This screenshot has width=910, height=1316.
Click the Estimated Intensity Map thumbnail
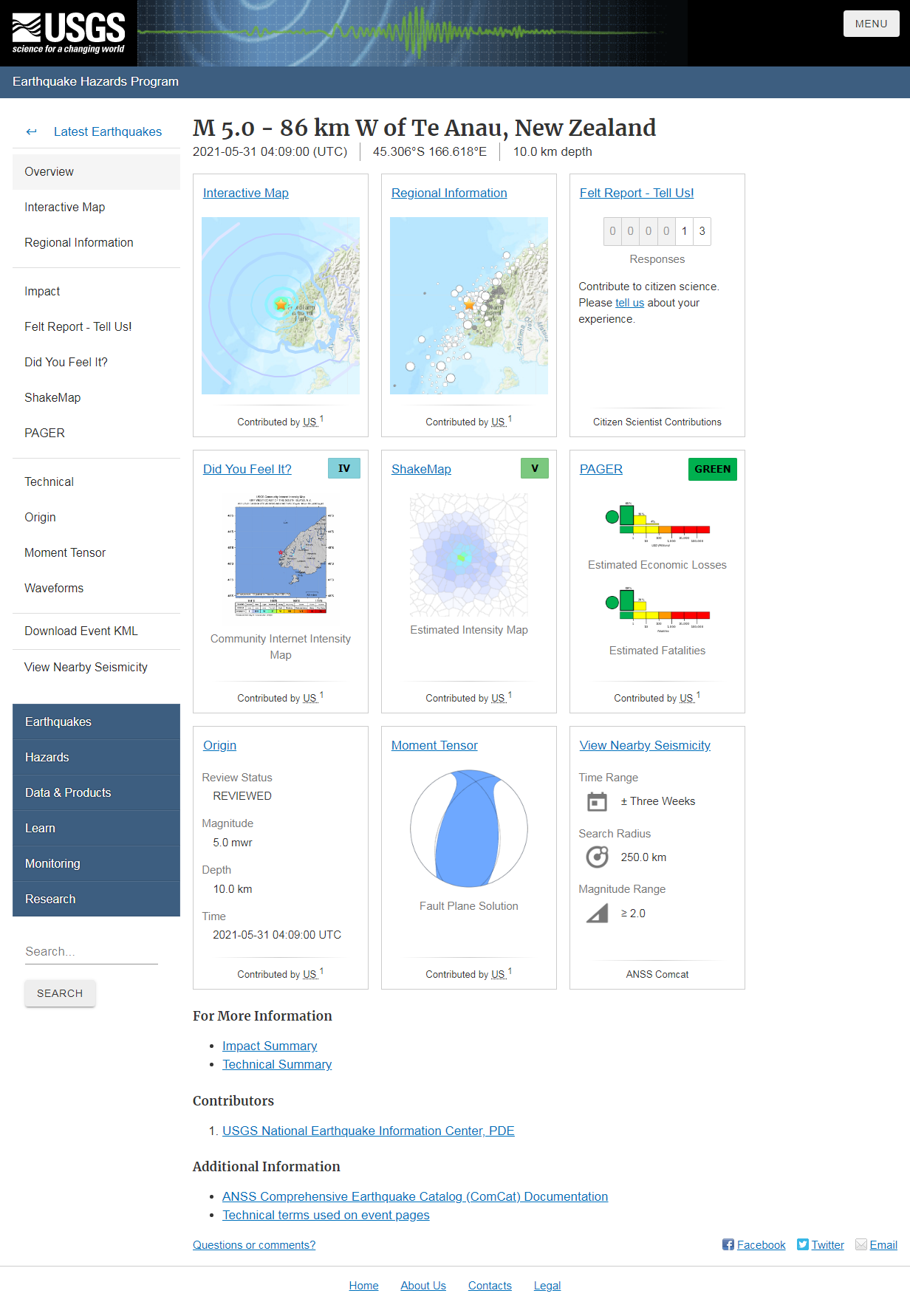point(469,555)
